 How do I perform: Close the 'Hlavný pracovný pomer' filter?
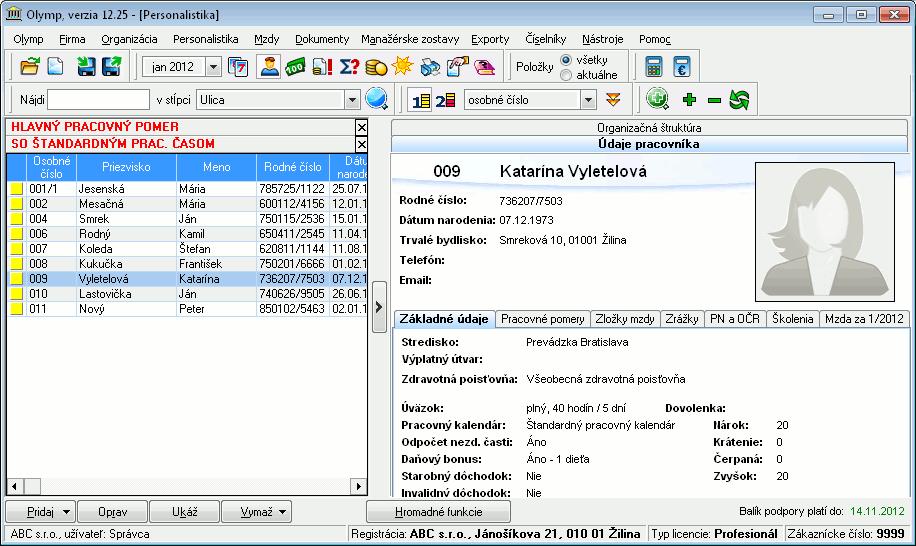pos(362,127)
